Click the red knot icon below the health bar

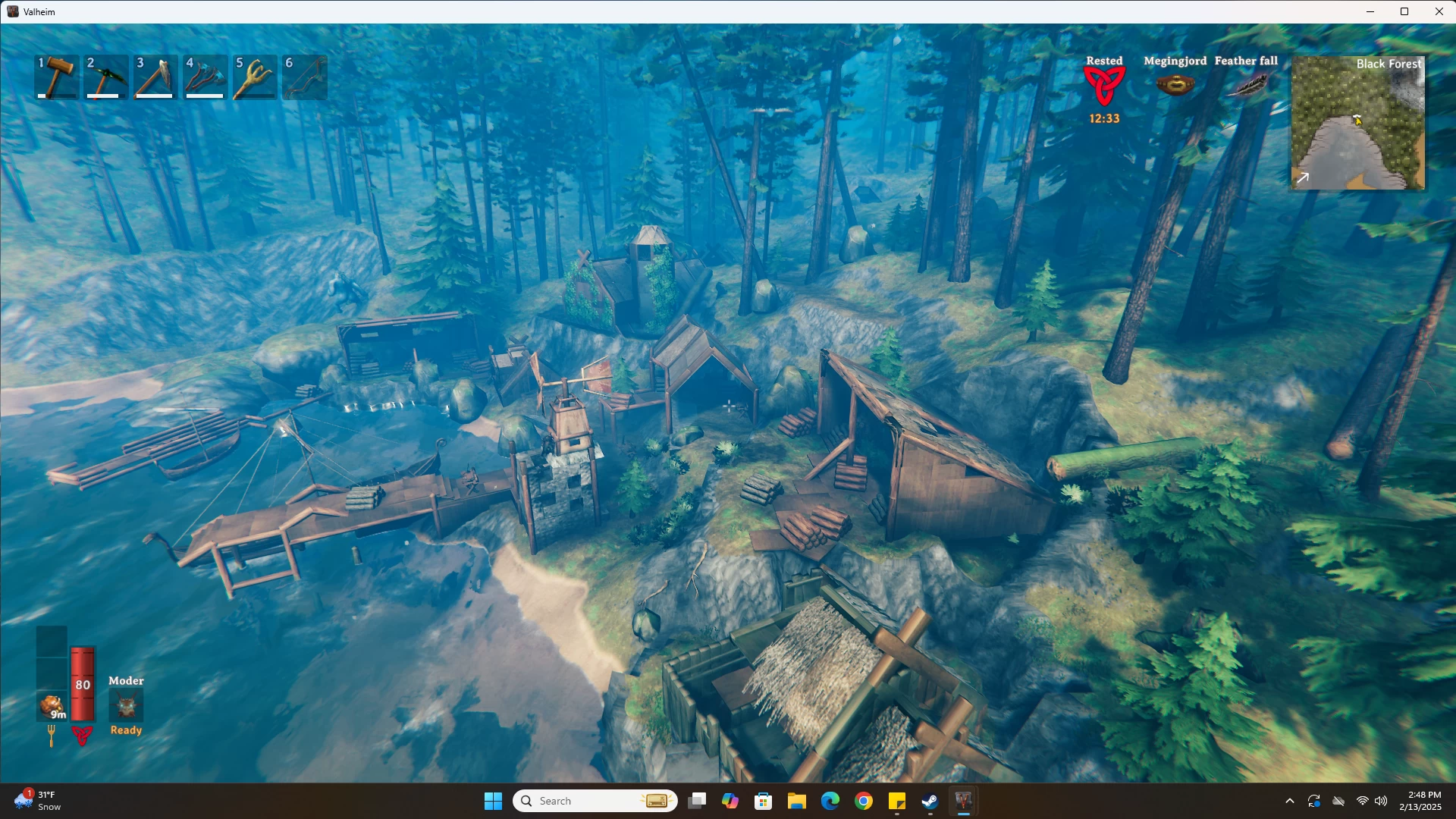click(x=82, y=736)
